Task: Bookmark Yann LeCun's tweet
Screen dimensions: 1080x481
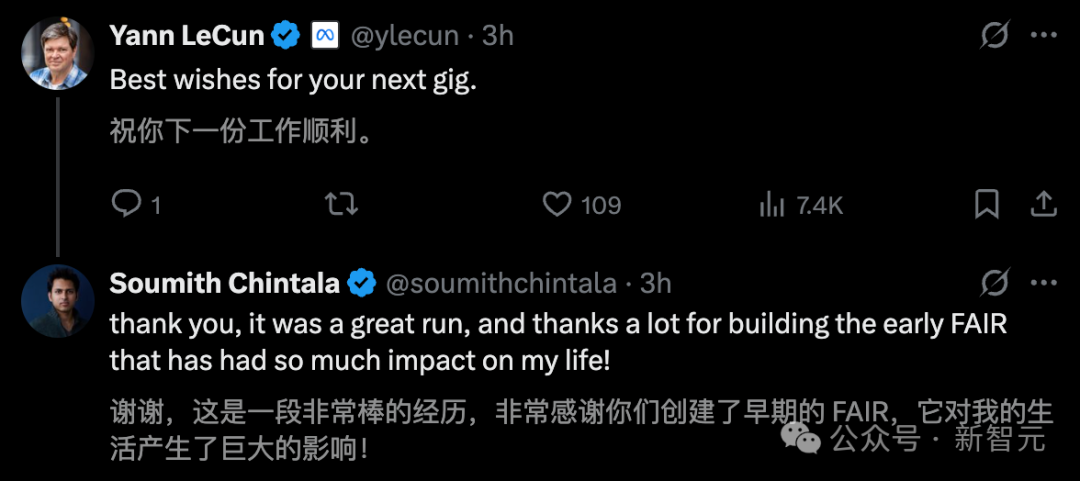Action: [986, 204]
